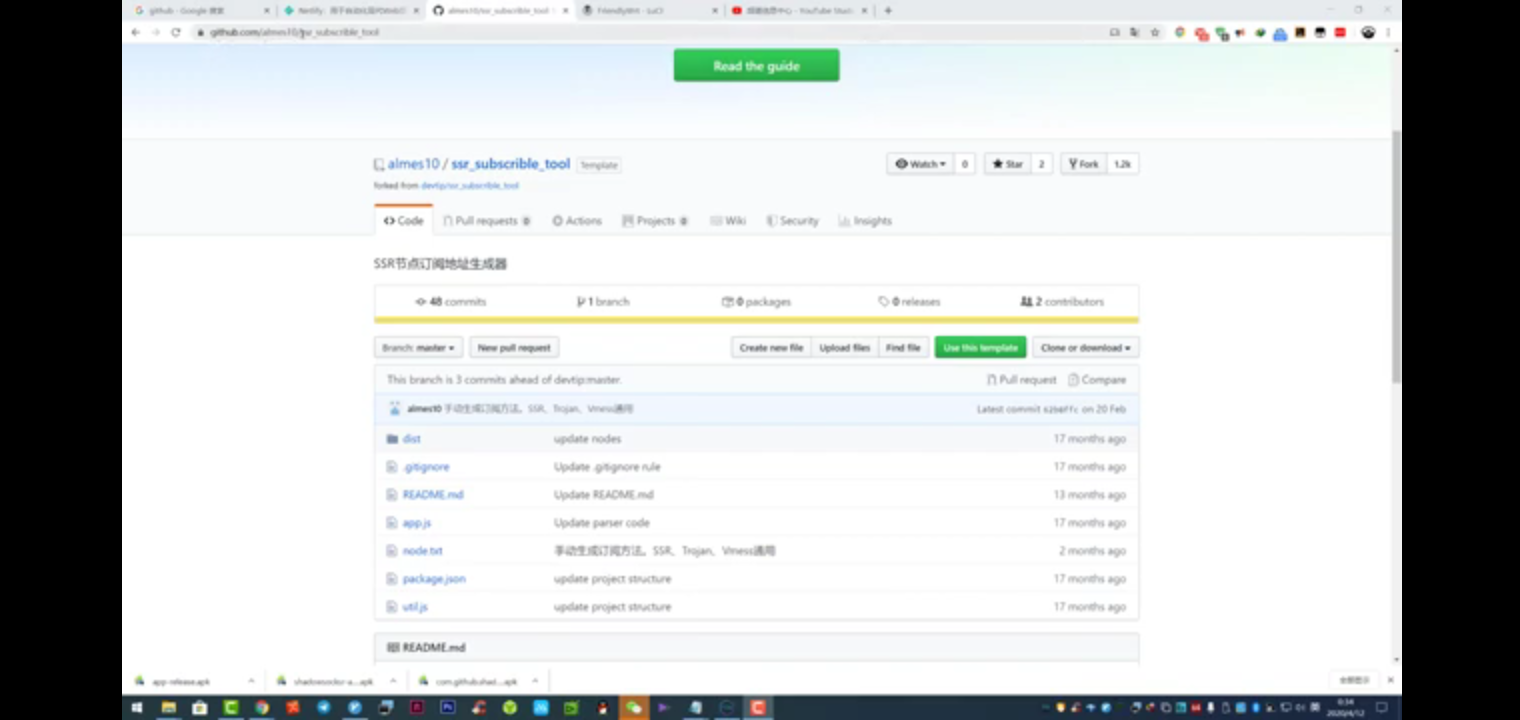Click the package box icon beside 0 packages

click(x=729, y=301)
